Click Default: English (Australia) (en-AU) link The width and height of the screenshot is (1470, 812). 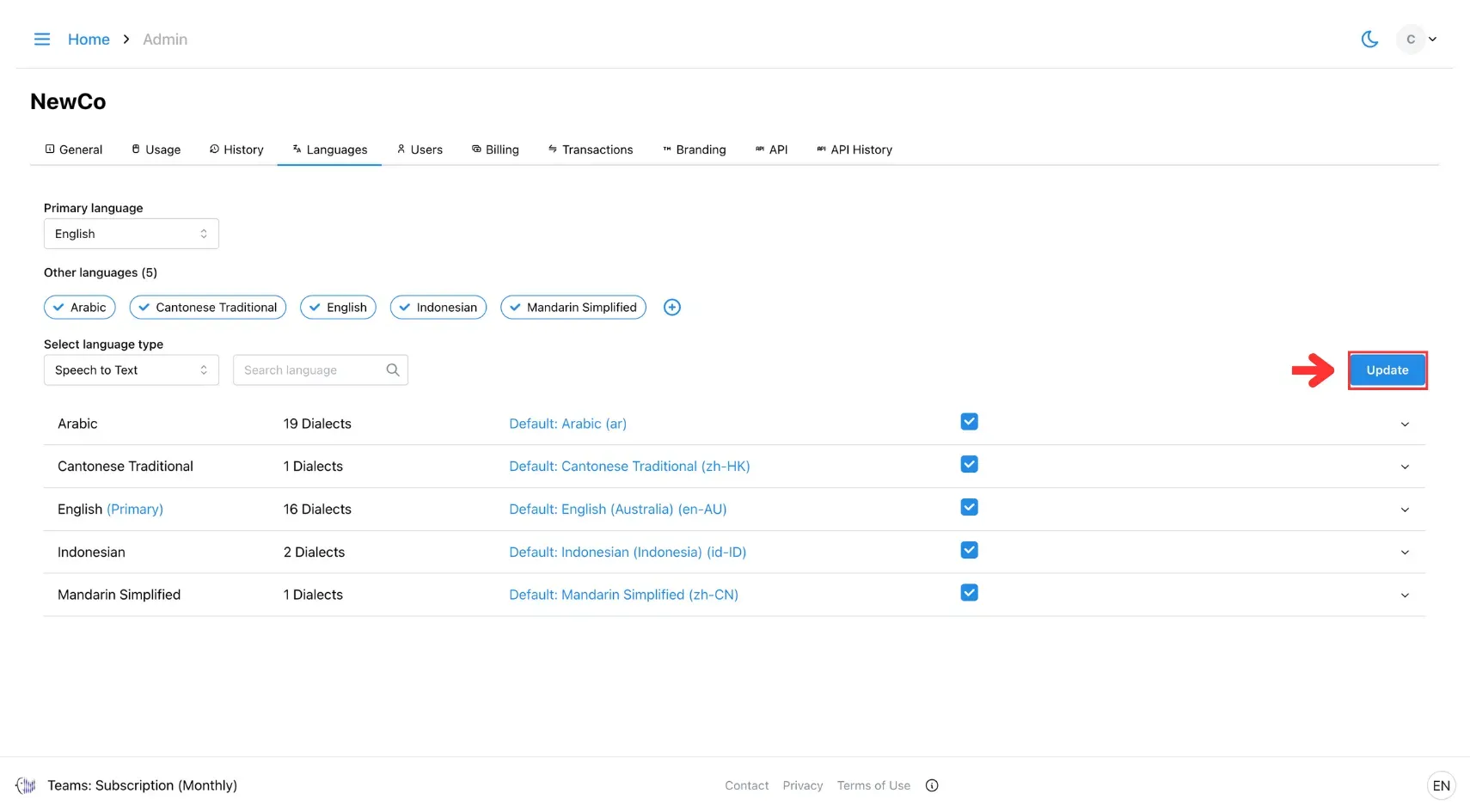pos(618,510)
